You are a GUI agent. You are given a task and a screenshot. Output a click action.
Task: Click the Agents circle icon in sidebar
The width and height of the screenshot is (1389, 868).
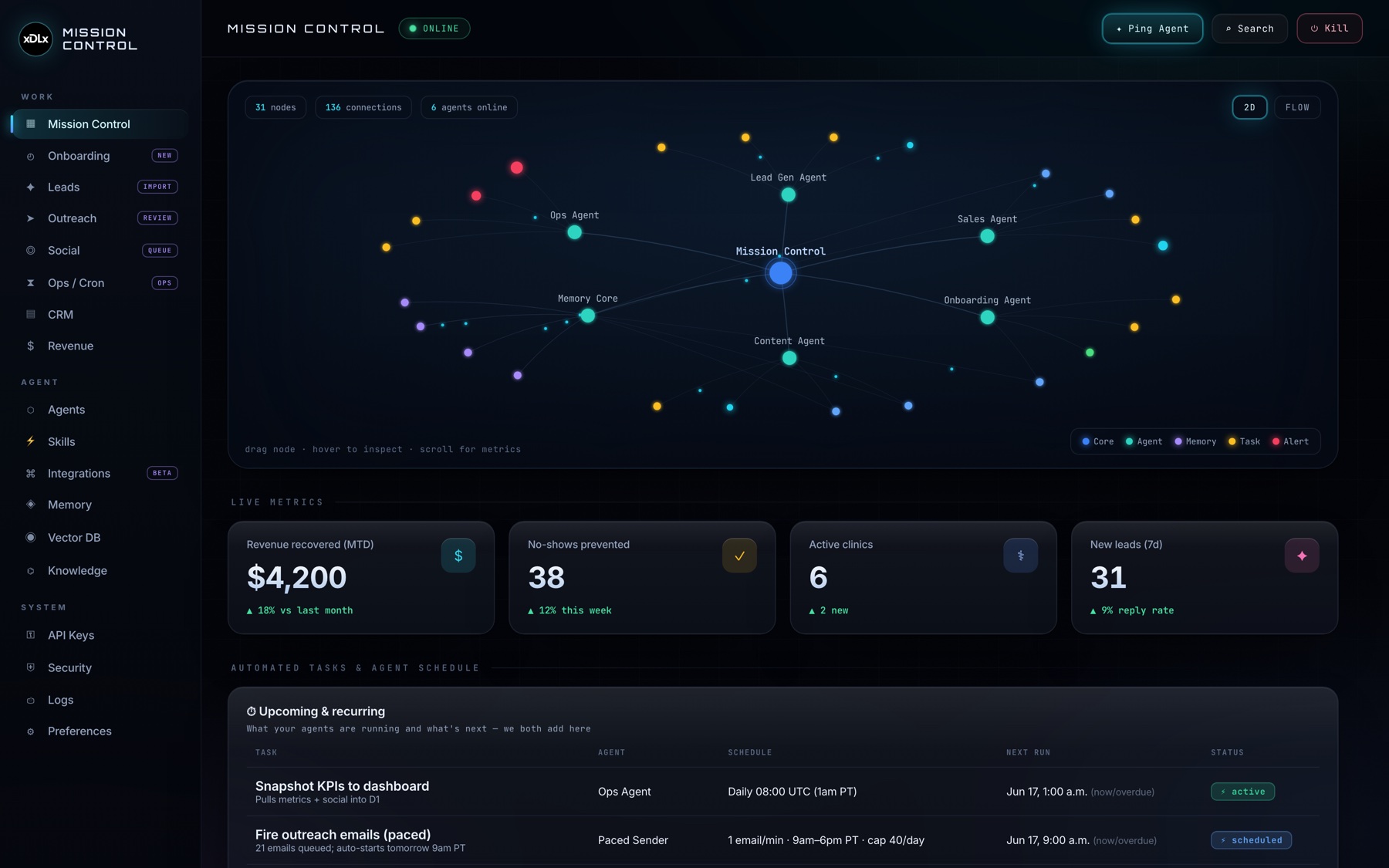31,410
